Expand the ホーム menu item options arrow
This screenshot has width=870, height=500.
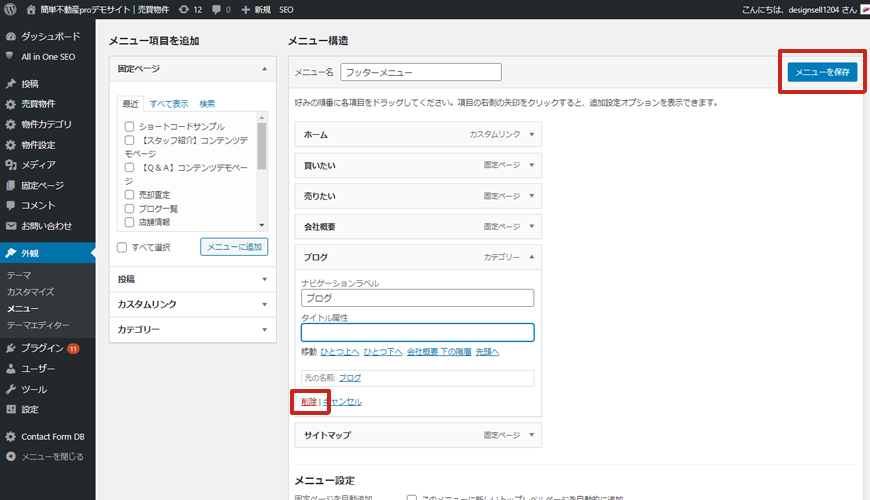pyautogui.click(x=531, y=134)
